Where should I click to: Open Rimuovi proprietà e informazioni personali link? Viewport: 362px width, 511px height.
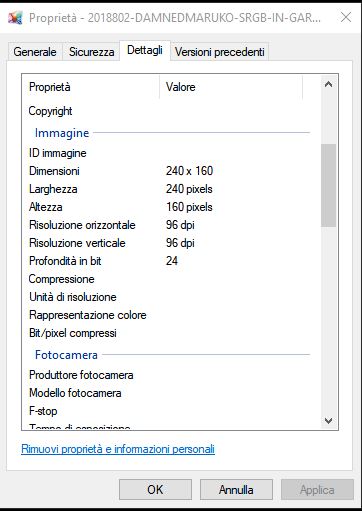[x=118, y=449]
